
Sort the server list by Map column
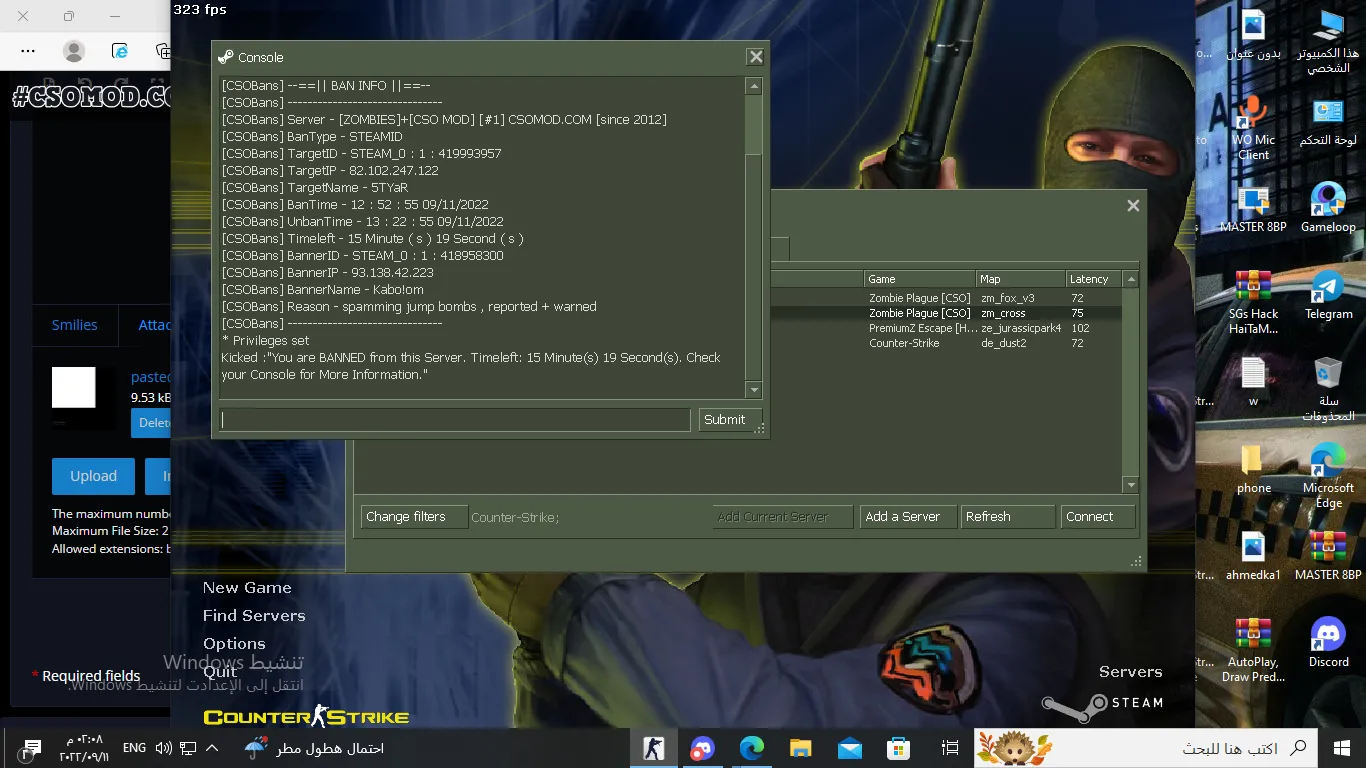(1021, 279)
